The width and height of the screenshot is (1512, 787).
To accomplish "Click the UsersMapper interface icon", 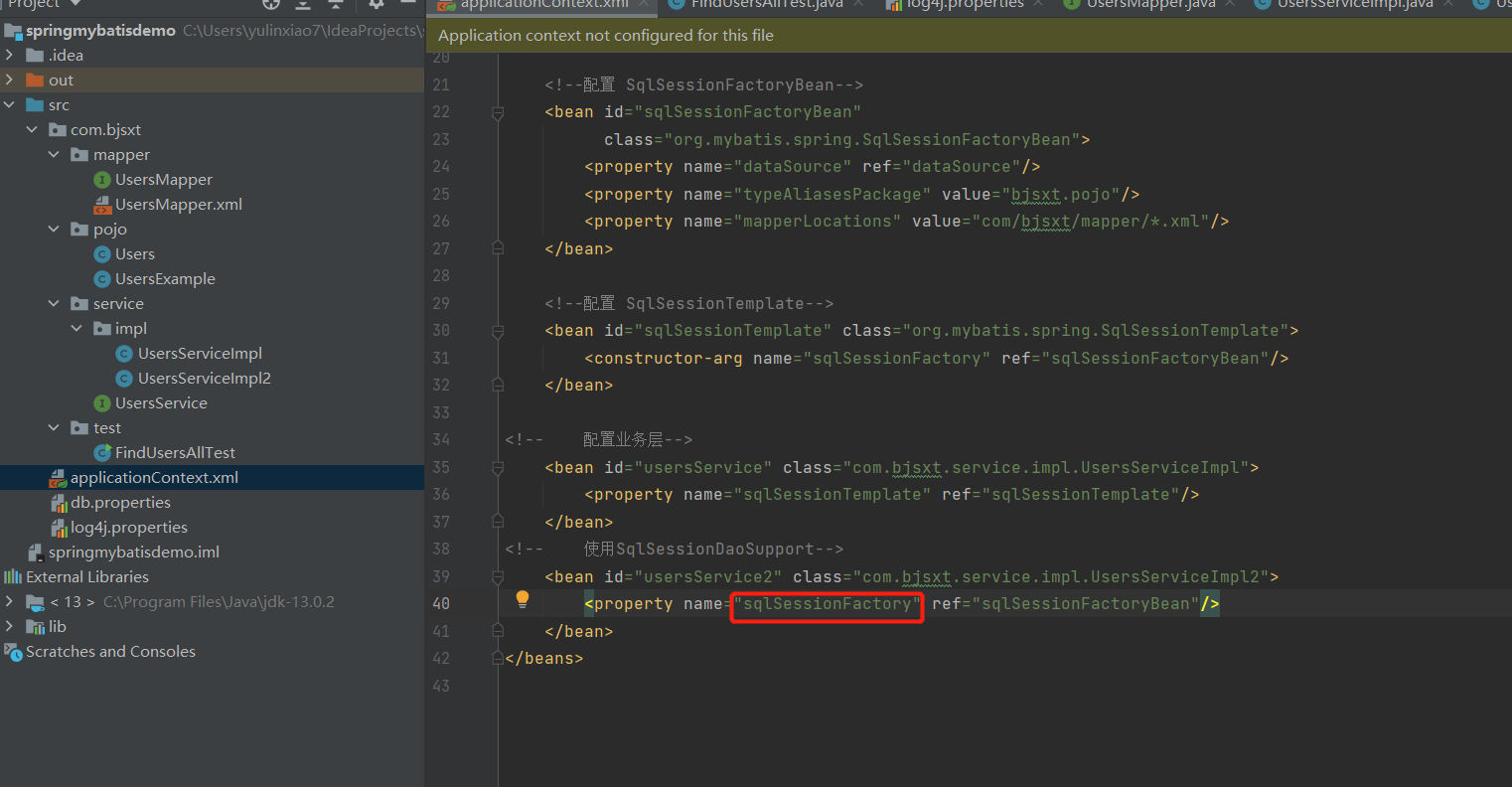I will click(x=101, y=179).
